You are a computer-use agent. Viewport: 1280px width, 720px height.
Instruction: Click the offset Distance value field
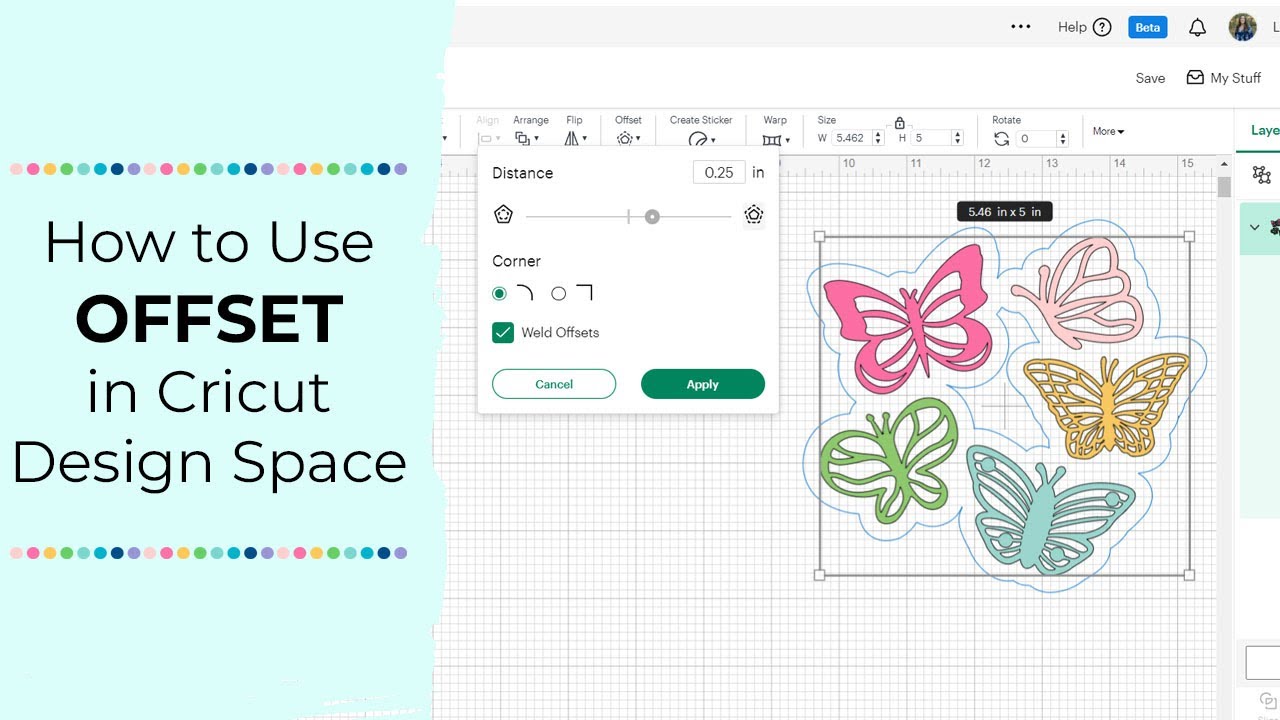[719, 172]
